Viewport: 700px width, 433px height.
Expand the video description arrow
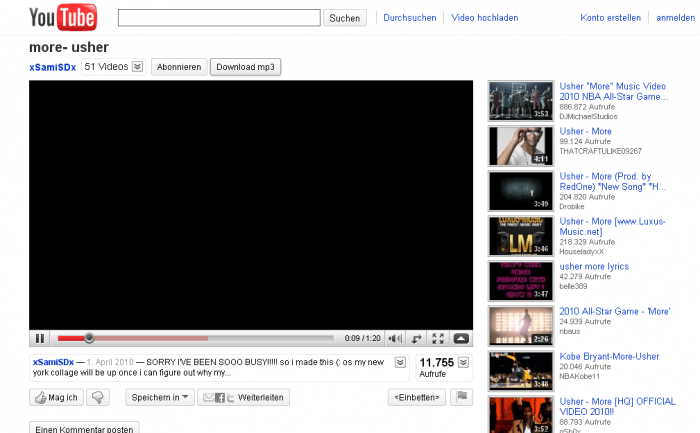coord(400,362)
